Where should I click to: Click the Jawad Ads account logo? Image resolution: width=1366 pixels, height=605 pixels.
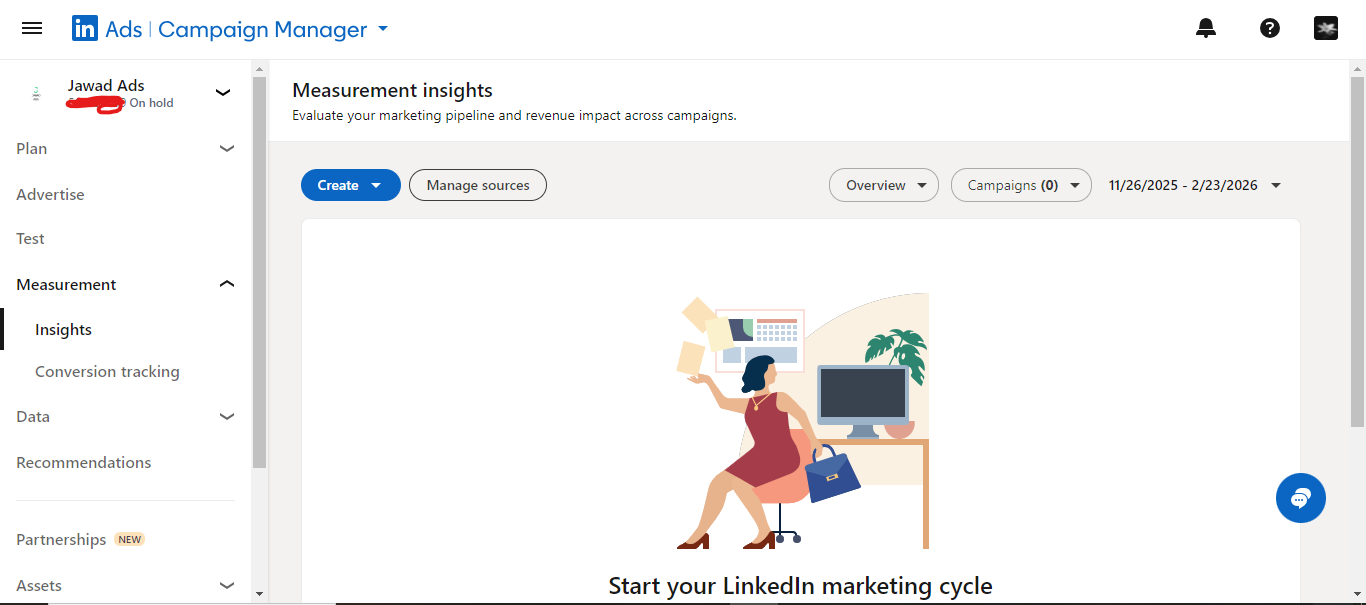pos(36,93)
